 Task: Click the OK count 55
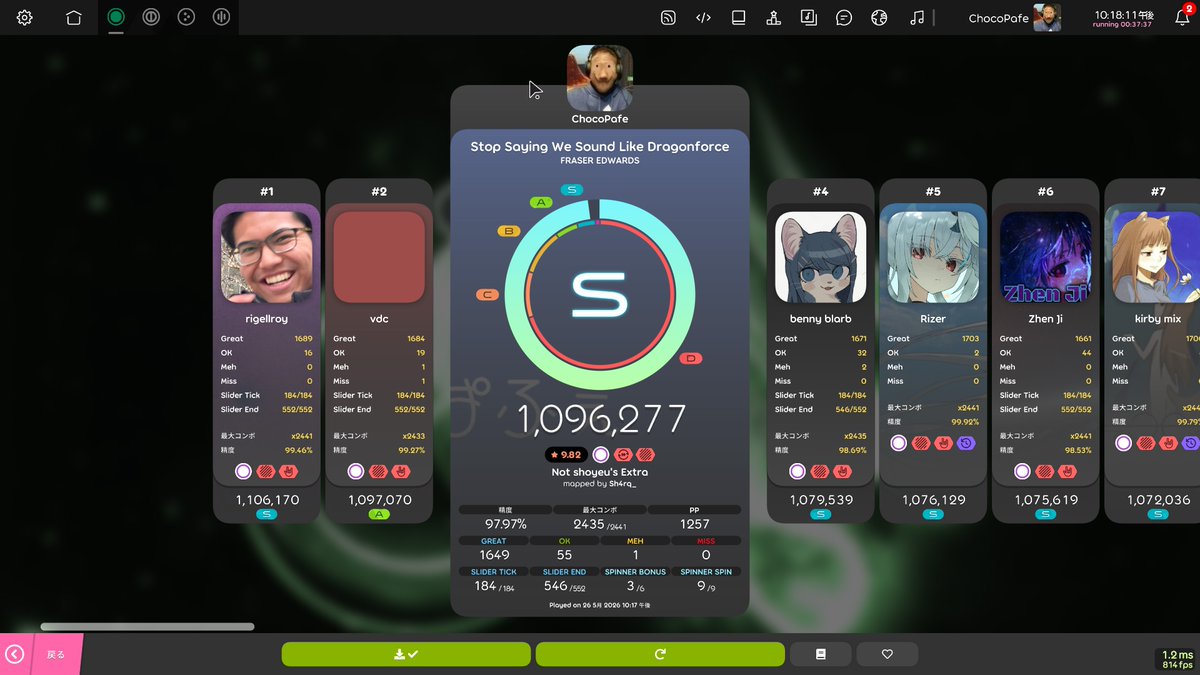coord(564,554)
